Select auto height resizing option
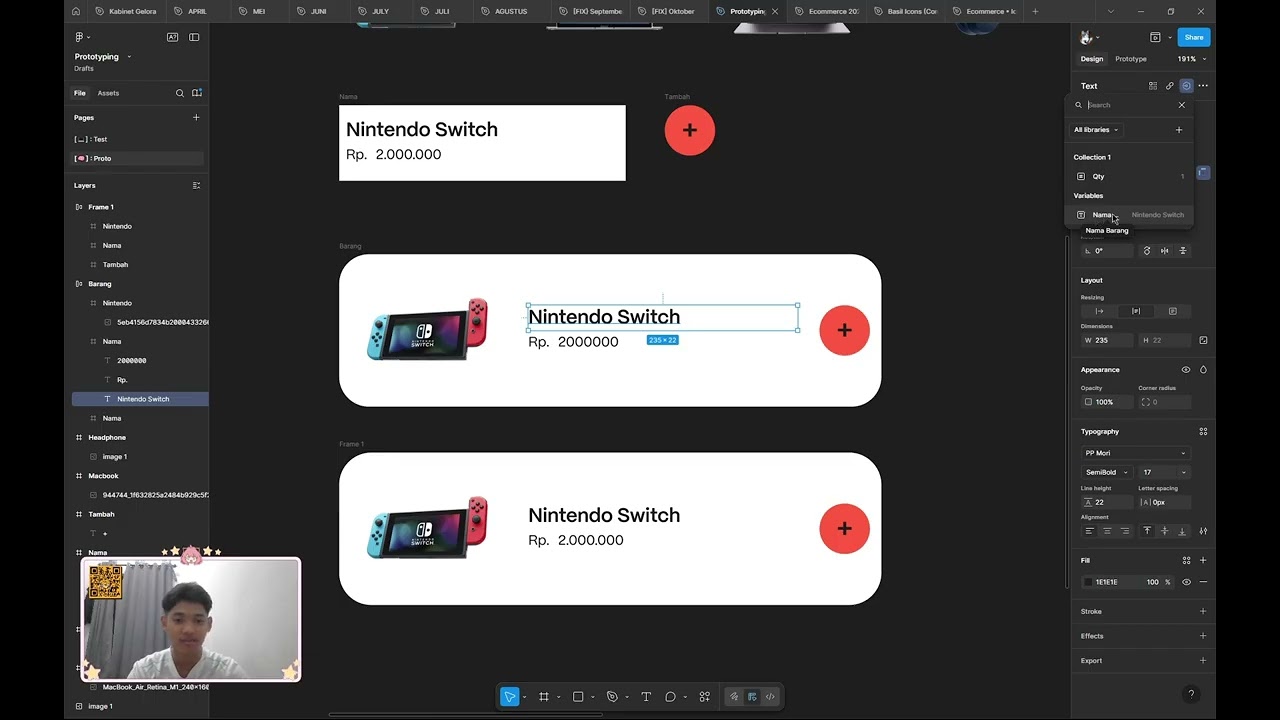This screenshot has width=1280, height=720. click(x=1136, y=311)
